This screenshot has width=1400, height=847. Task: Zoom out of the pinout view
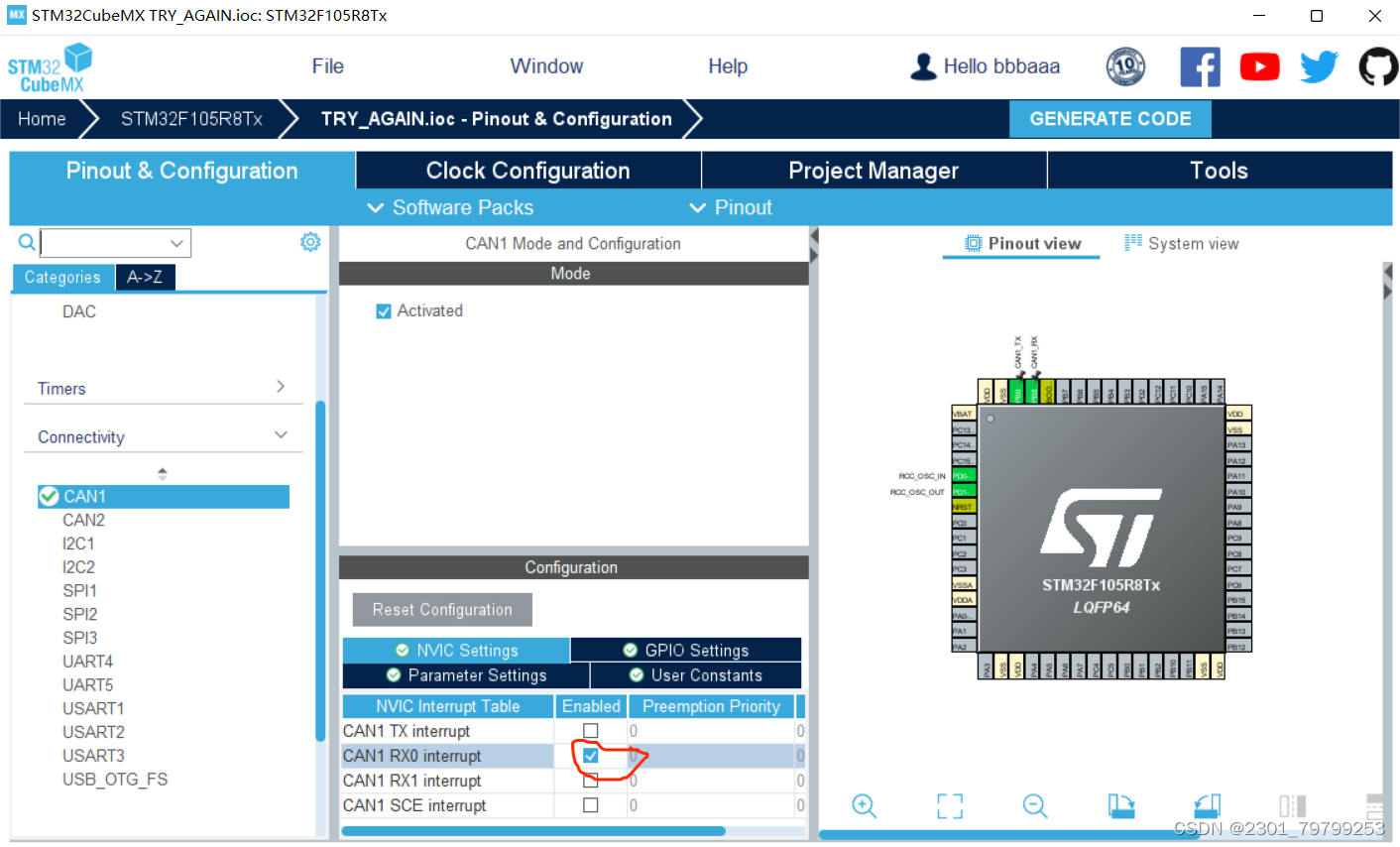[x=1034, y=806]
